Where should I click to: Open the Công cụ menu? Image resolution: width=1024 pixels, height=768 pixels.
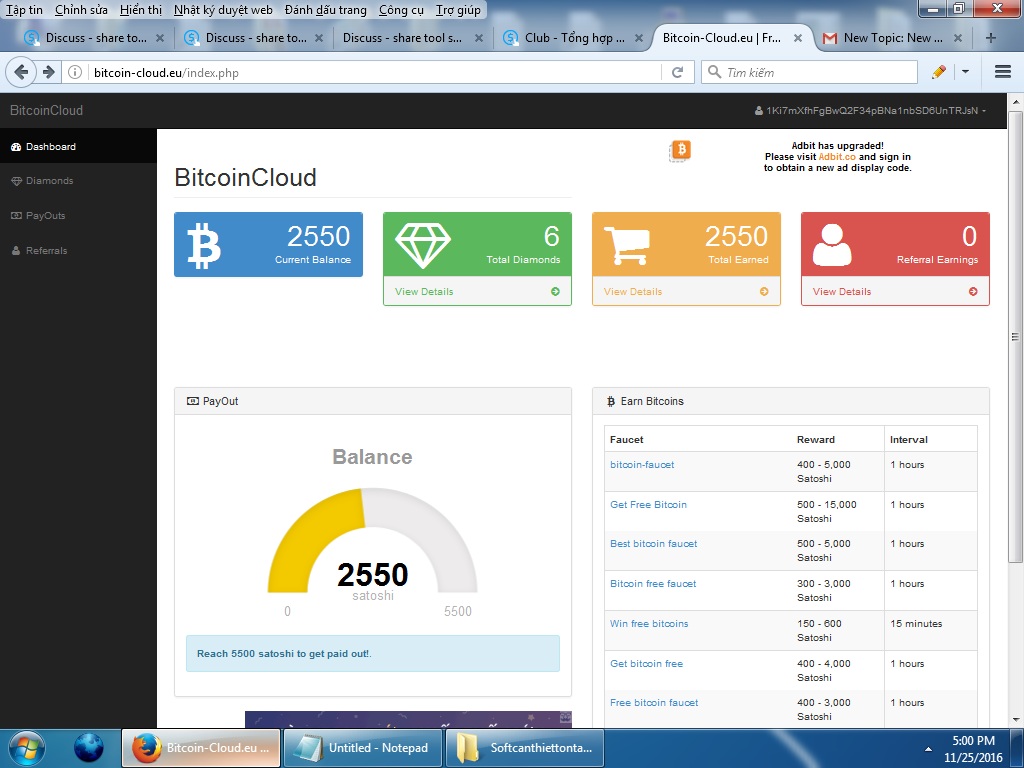(401, 10)
